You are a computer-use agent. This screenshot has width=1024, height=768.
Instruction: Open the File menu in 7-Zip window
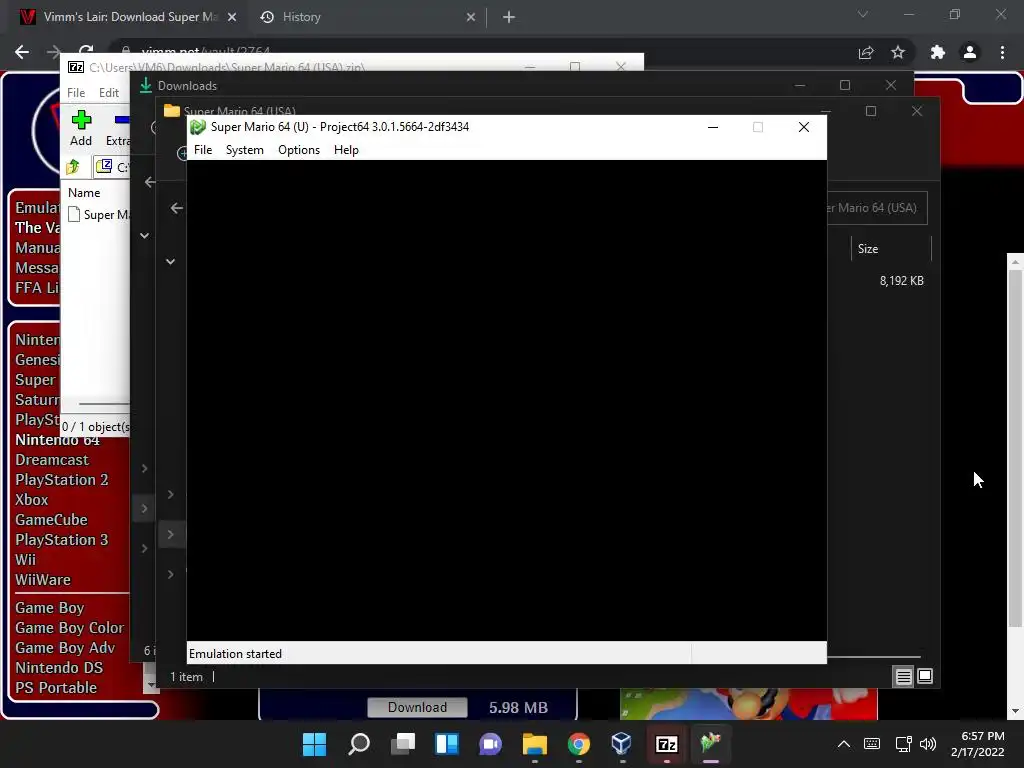pos(76,93)
